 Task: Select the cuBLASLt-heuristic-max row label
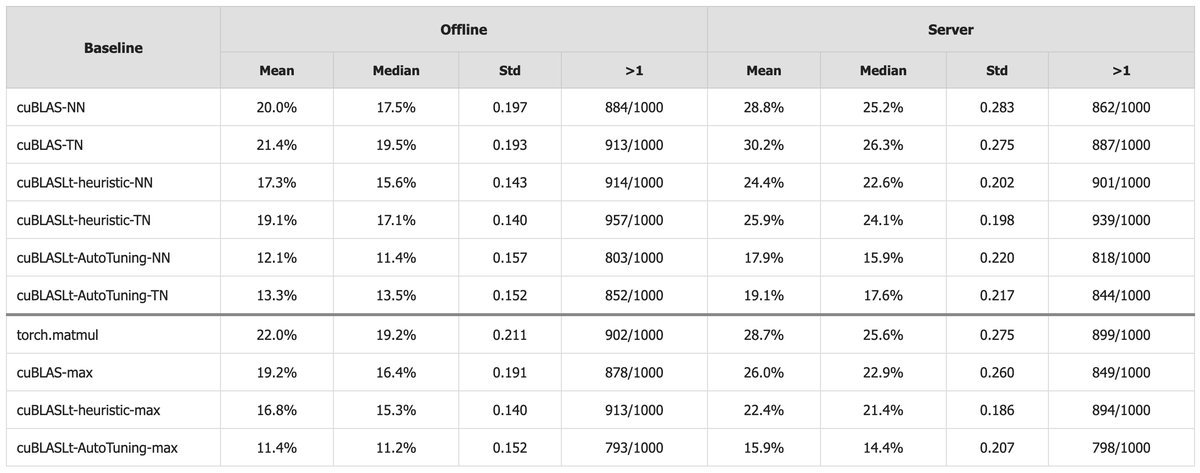(90, 410)
